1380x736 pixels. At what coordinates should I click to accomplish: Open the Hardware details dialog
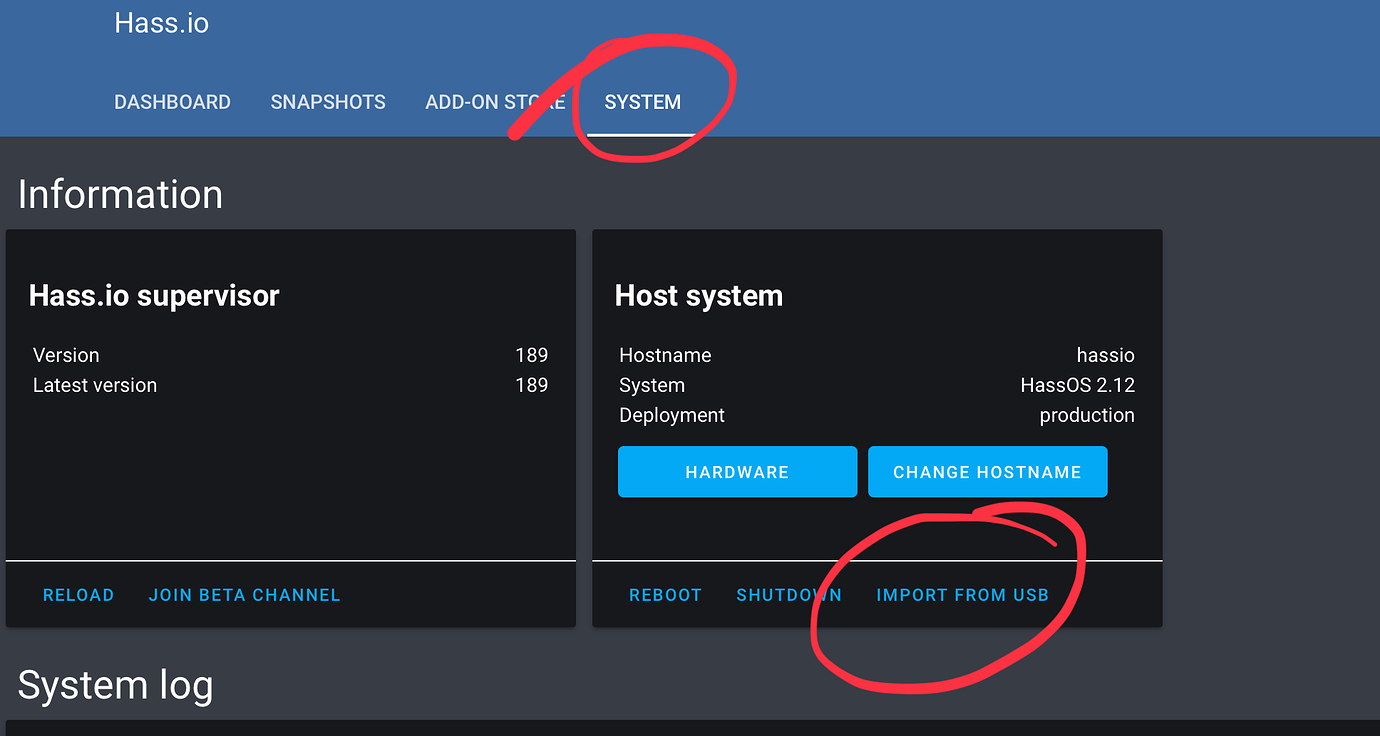coord(737,471)
